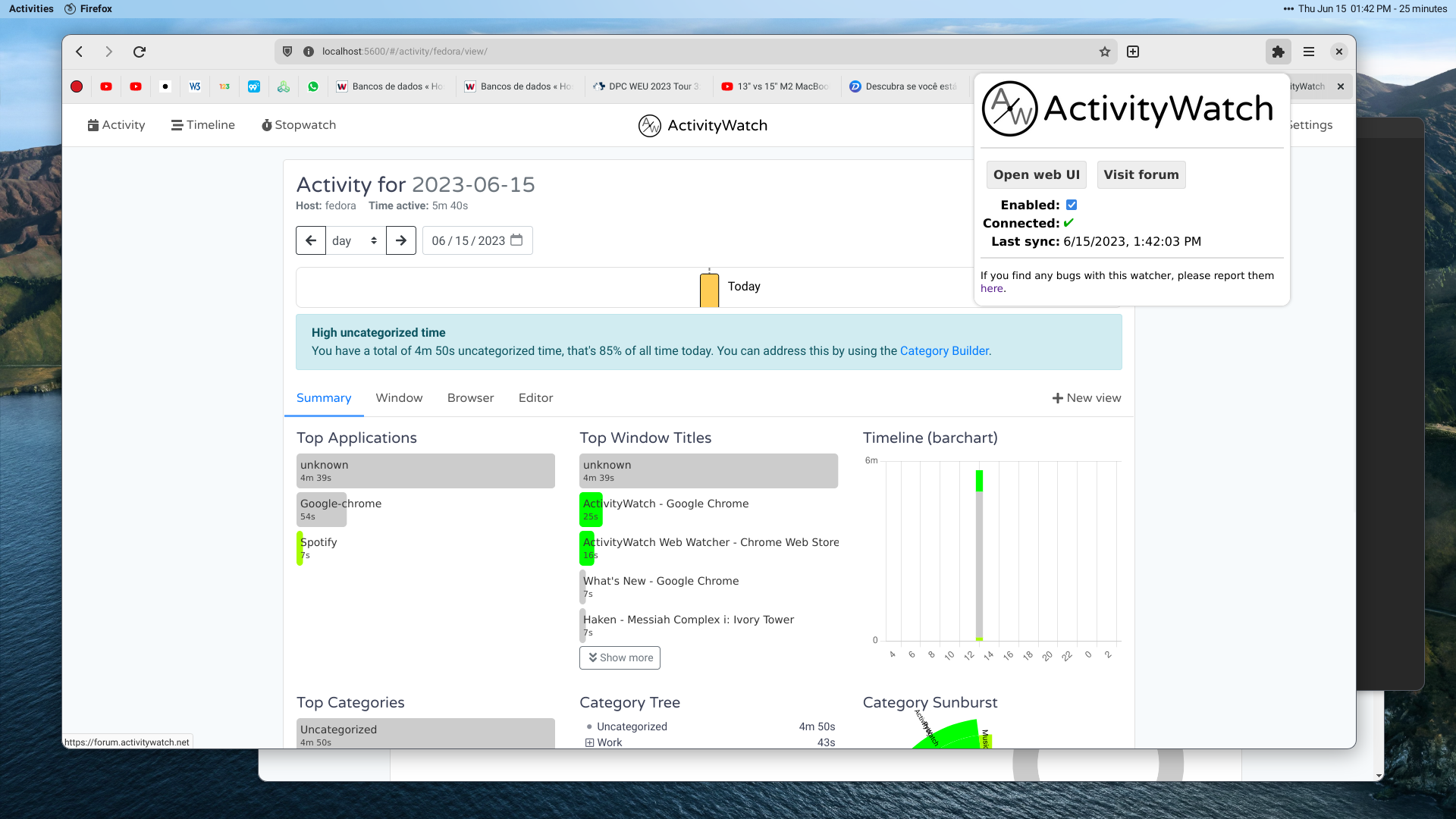Image resolution: width=1456 pixels, height=819 pixels.
Task: Disable the Enabled checkbox in the watcher popup
Action: pyautogui.click(x=1071, y=204)
